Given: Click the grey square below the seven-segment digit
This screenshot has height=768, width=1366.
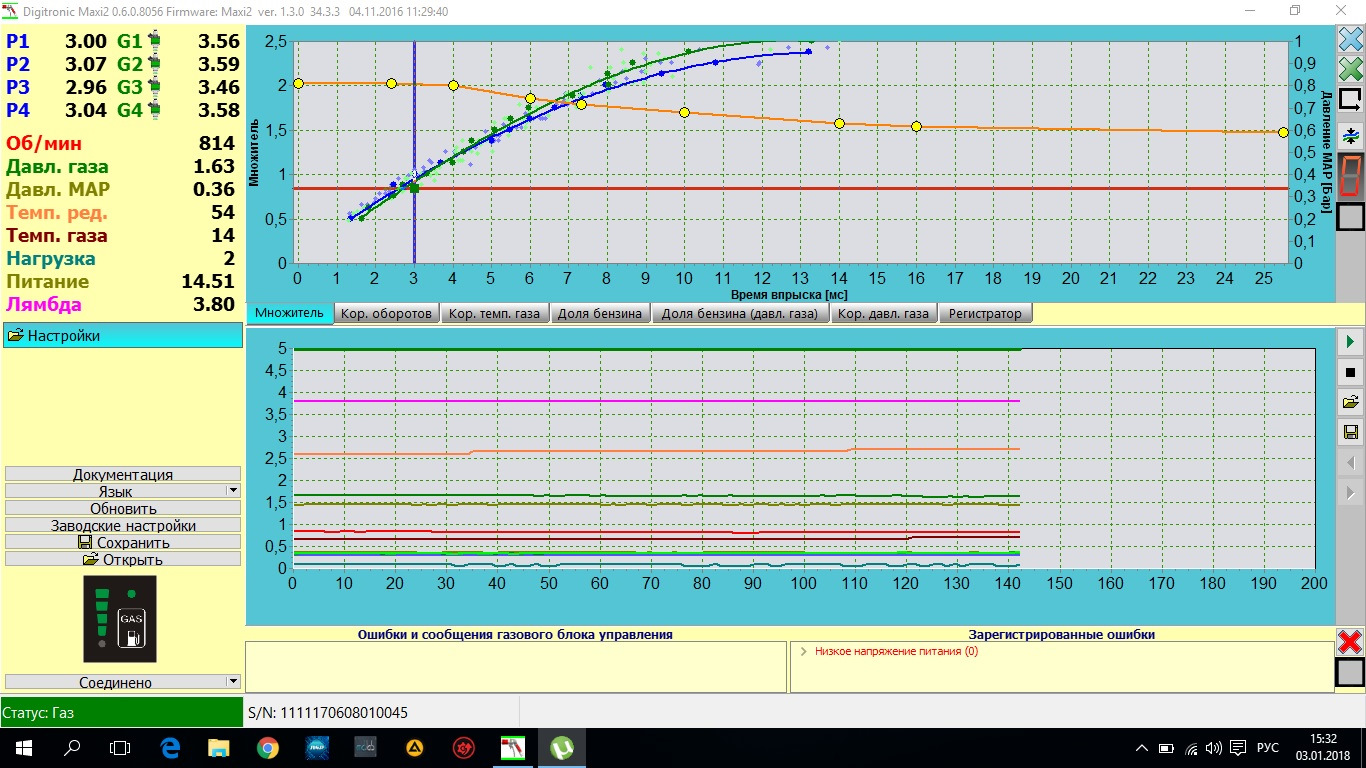Looking at the screenshot, I should pyautogui.click(x=1350, y=216).
